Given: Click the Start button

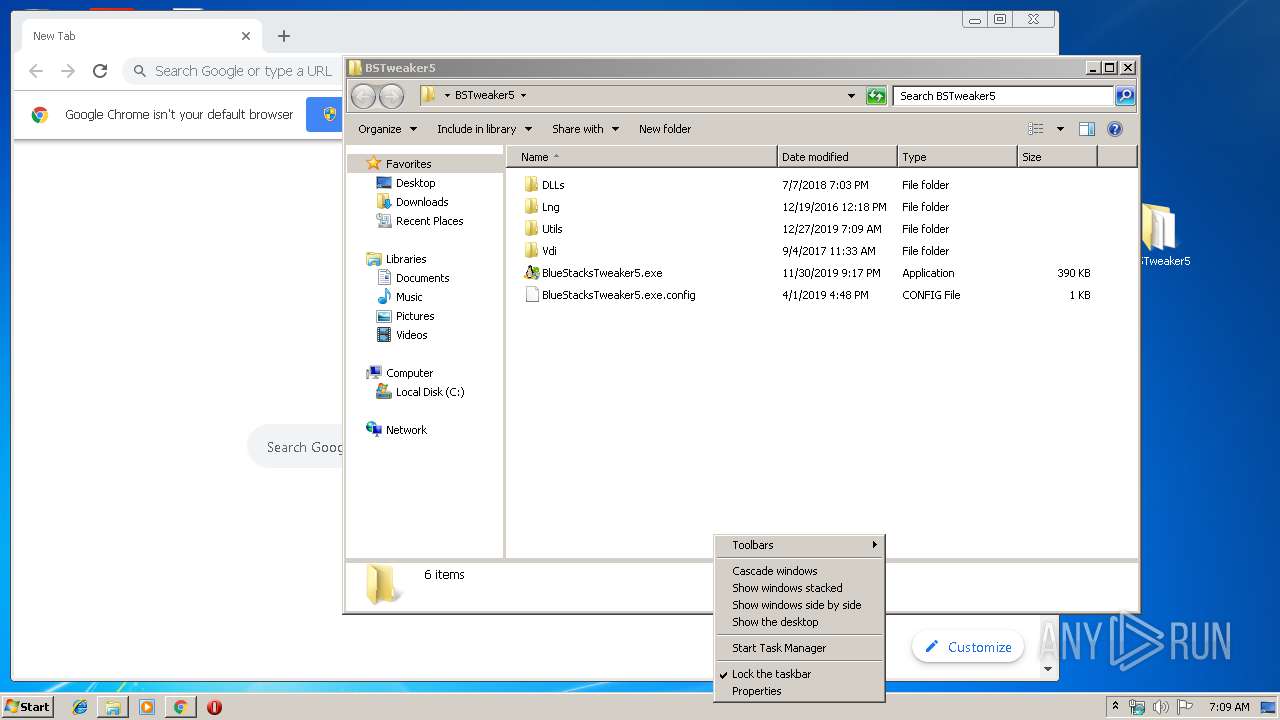Looking at the screenshot, I should coord(28,707).
